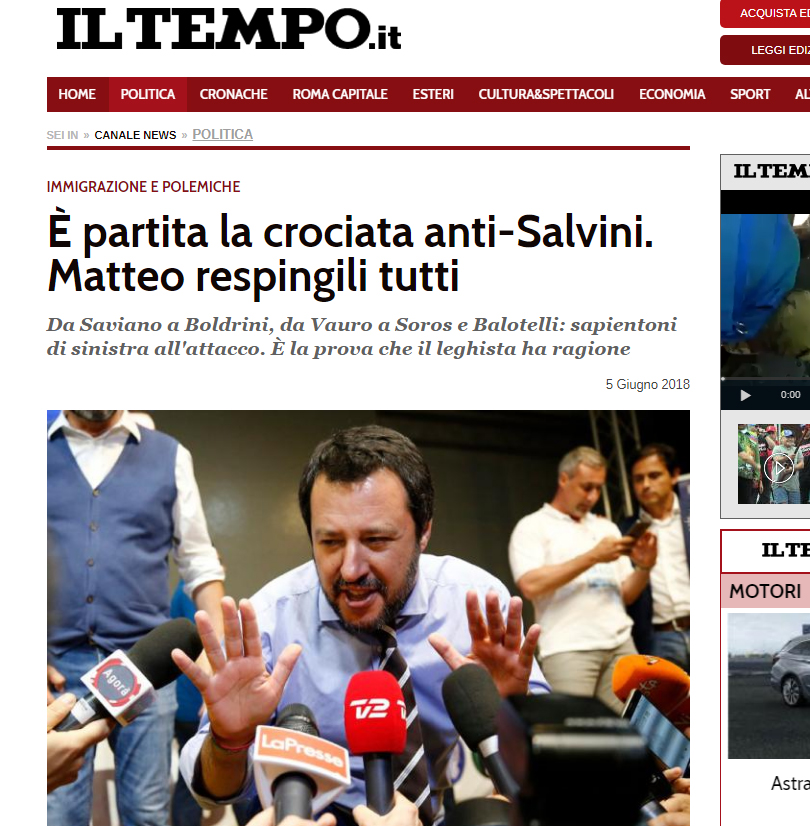Click the Motori section header

click(x=765, y=591)
